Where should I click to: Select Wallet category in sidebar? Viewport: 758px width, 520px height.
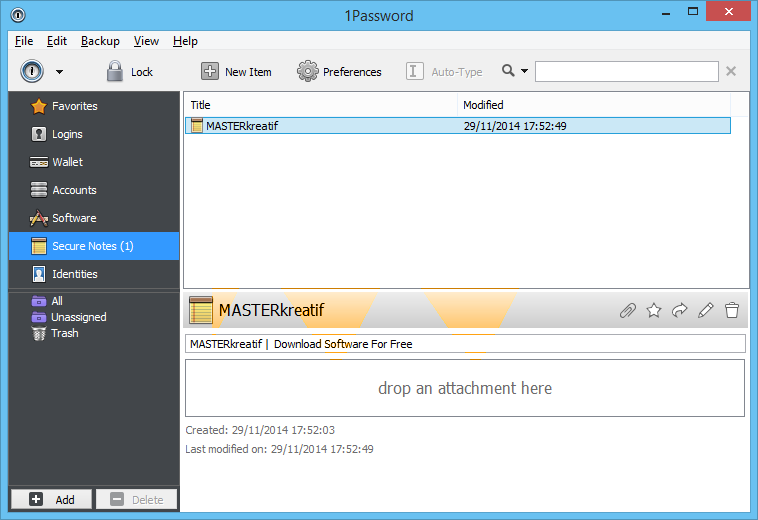[94, 162]
